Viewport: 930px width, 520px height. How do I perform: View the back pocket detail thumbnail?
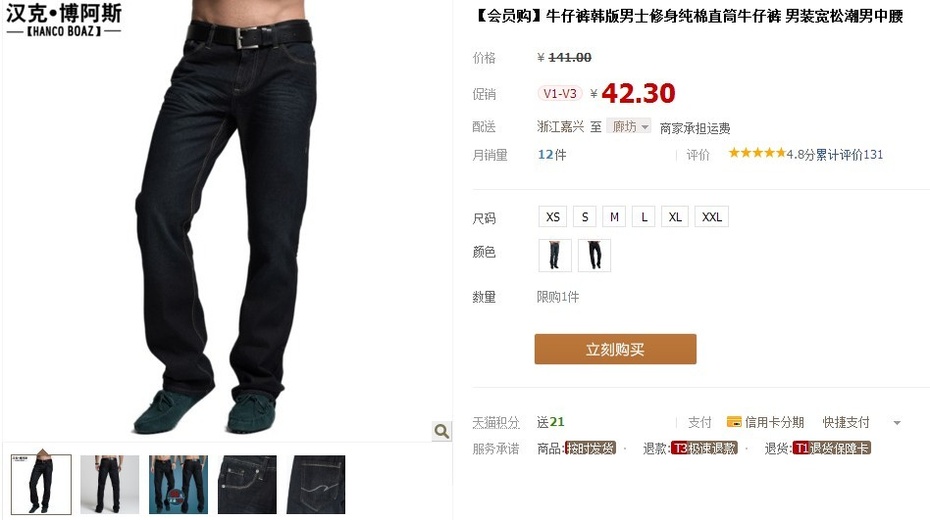(316, 484)
